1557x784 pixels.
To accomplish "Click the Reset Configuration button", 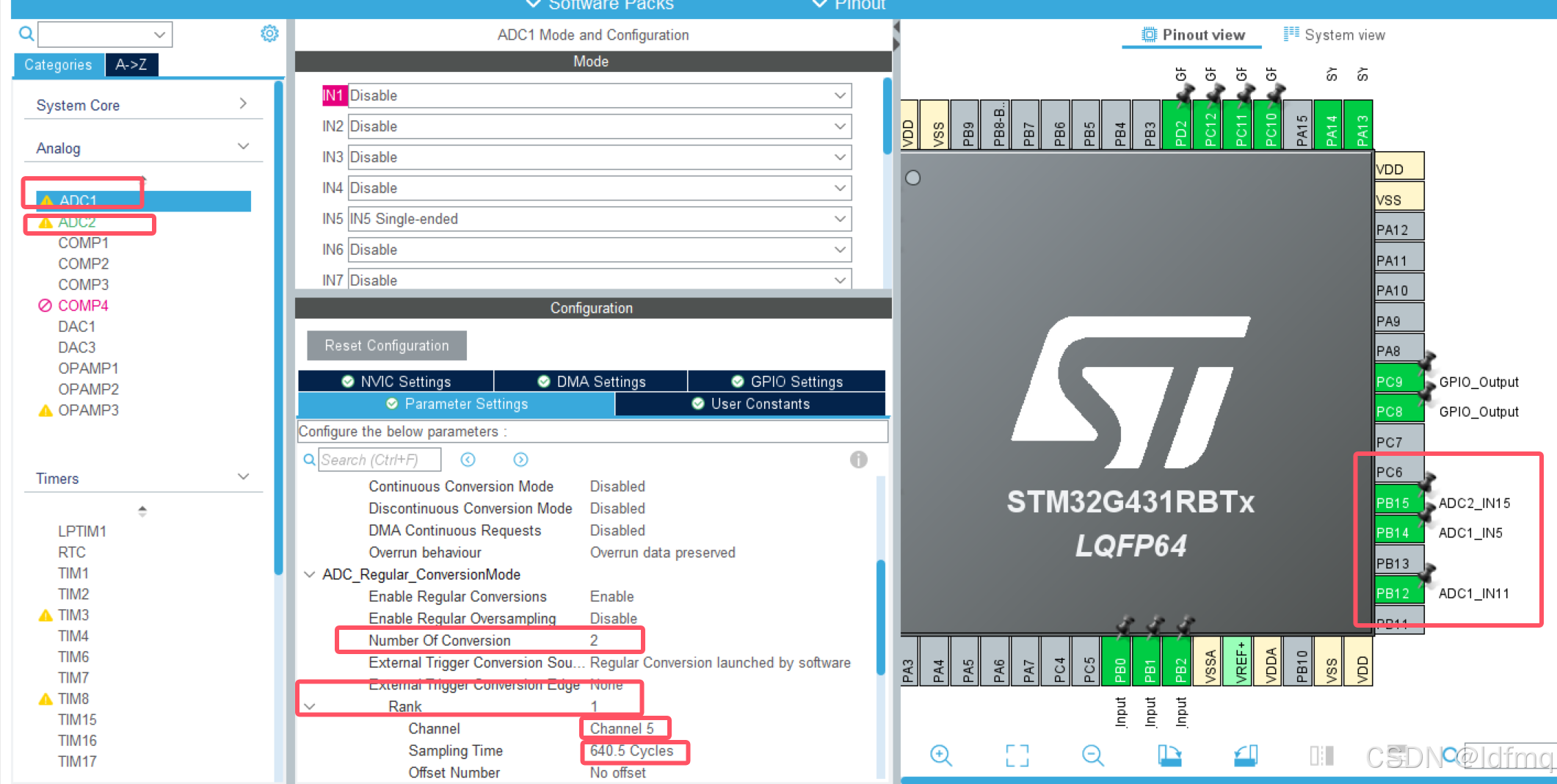I will [387, 346].
